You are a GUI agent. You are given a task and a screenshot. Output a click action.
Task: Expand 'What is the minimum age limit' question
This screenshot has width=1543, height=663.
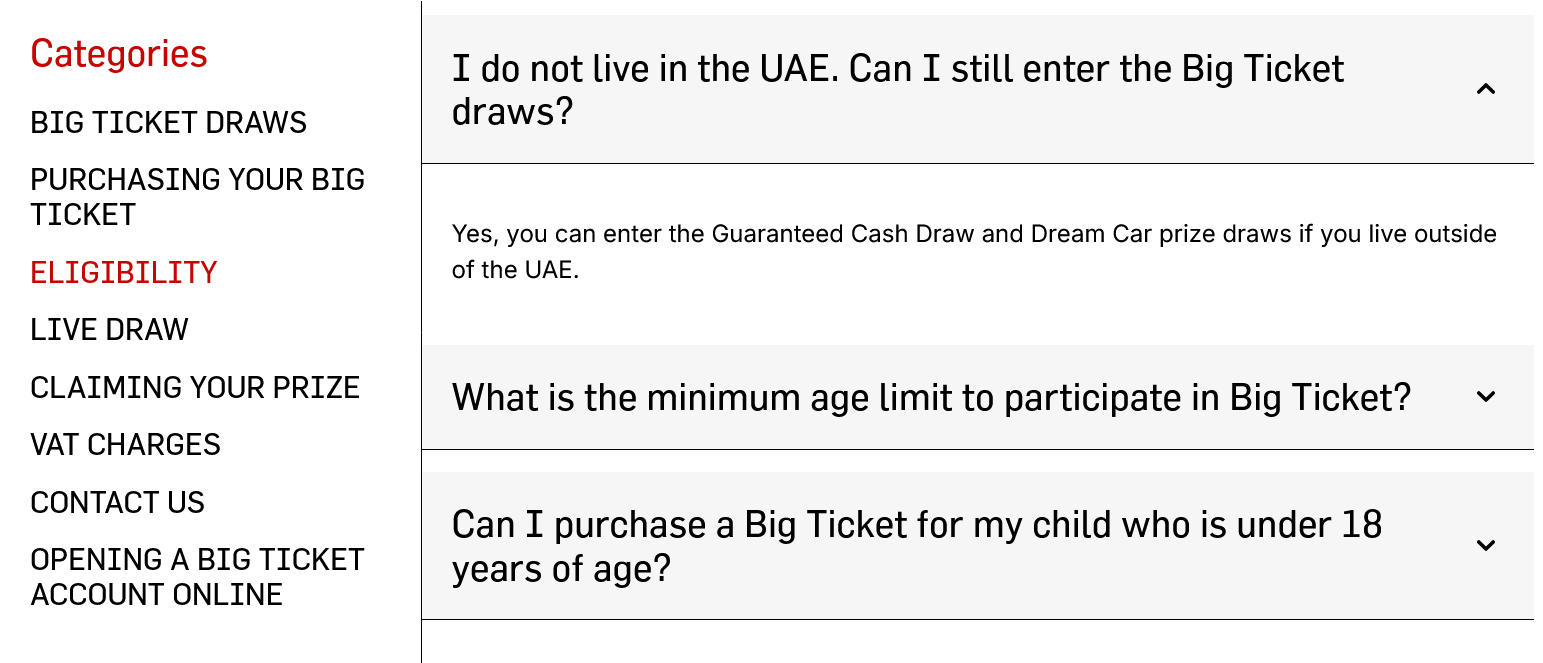930,398
